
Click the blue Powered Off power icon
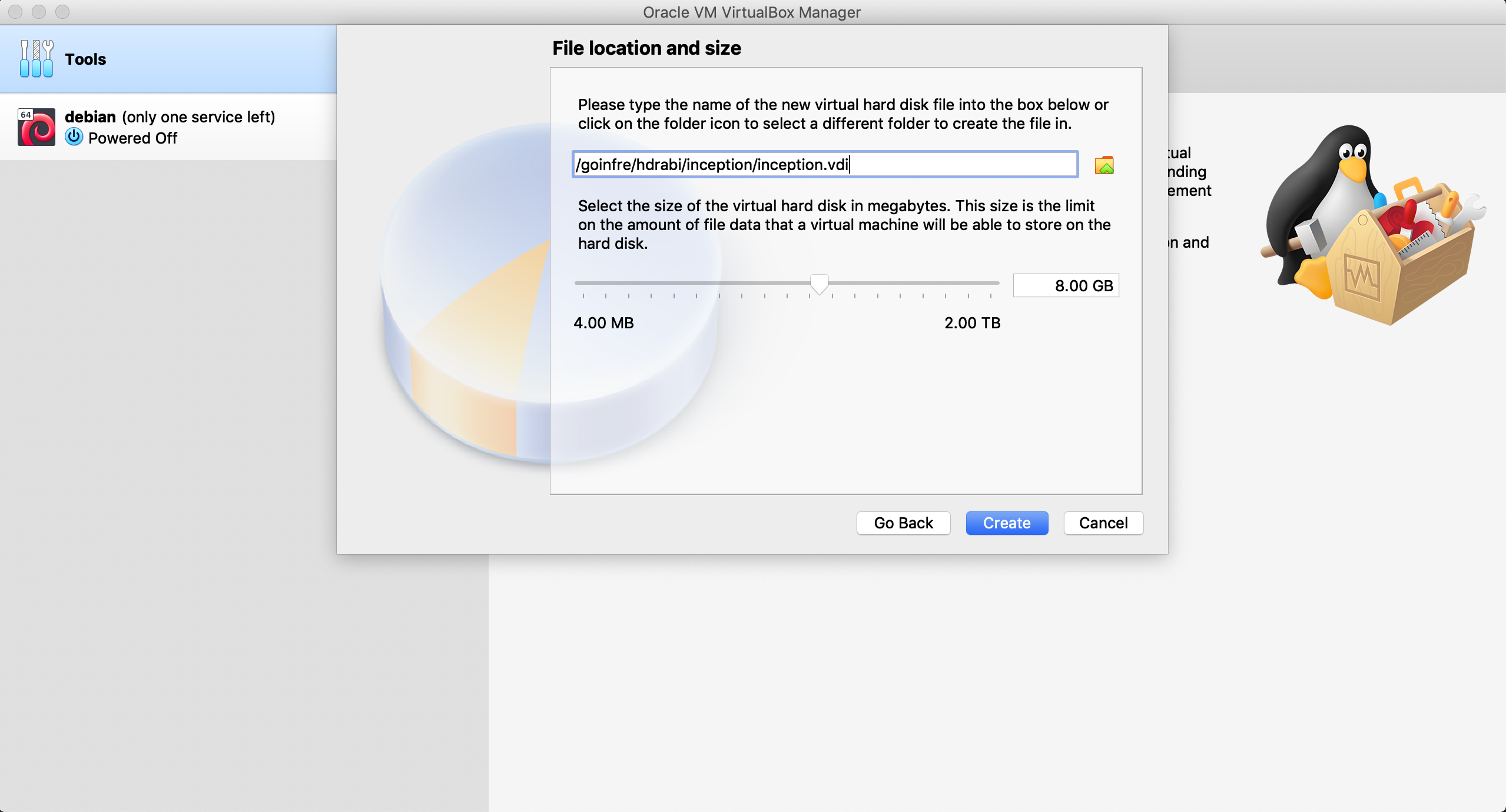click(74, 137)
